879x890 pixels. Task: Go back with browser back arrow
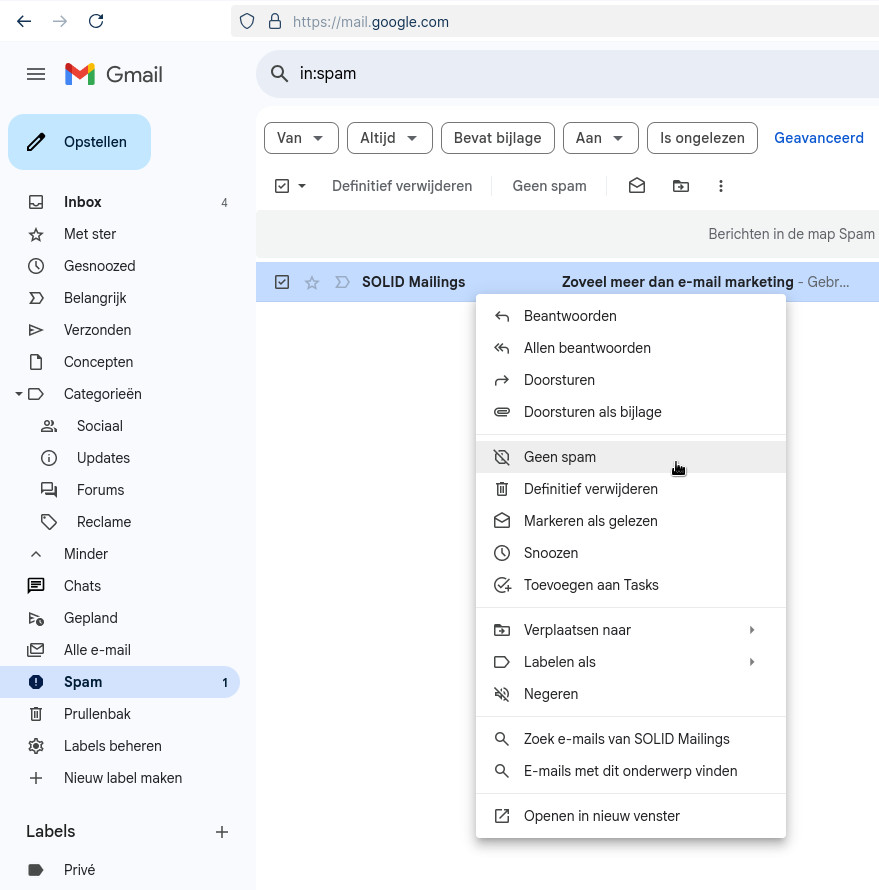click(24, 22)
